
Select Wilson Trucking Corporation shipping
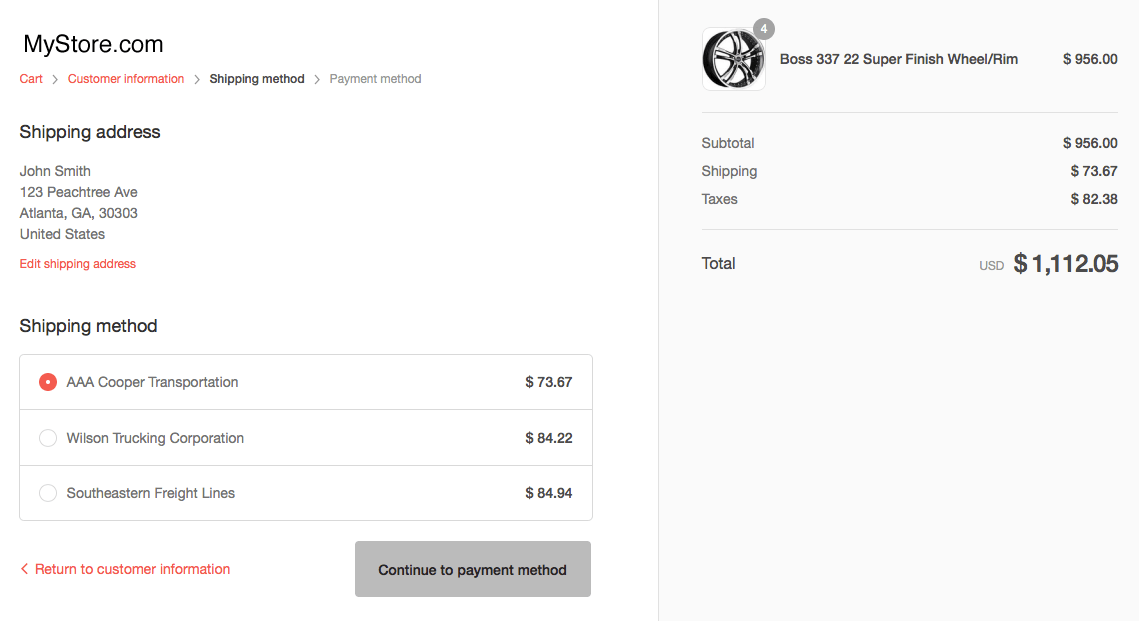[x=47, y=438]
